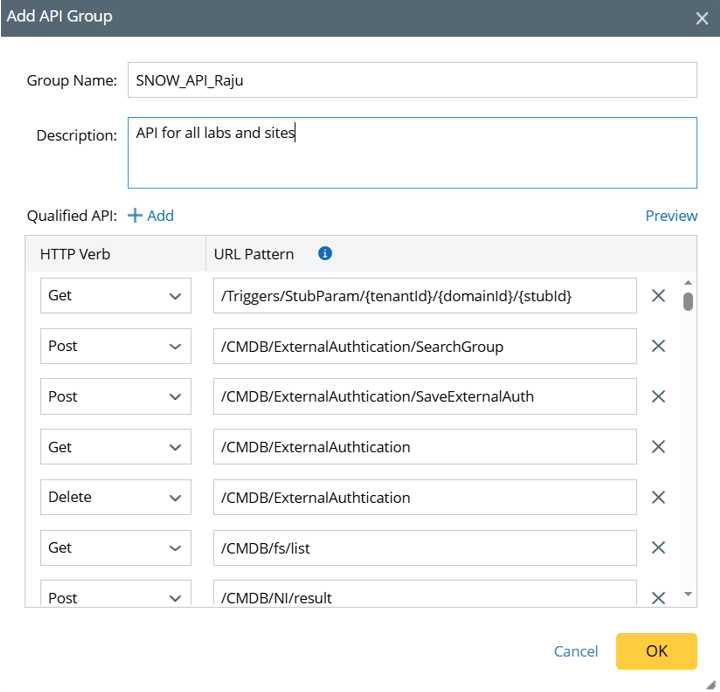Remove the /CMDB/NI/result row
This screenshot has height=692, width=720.
[658, 597]
